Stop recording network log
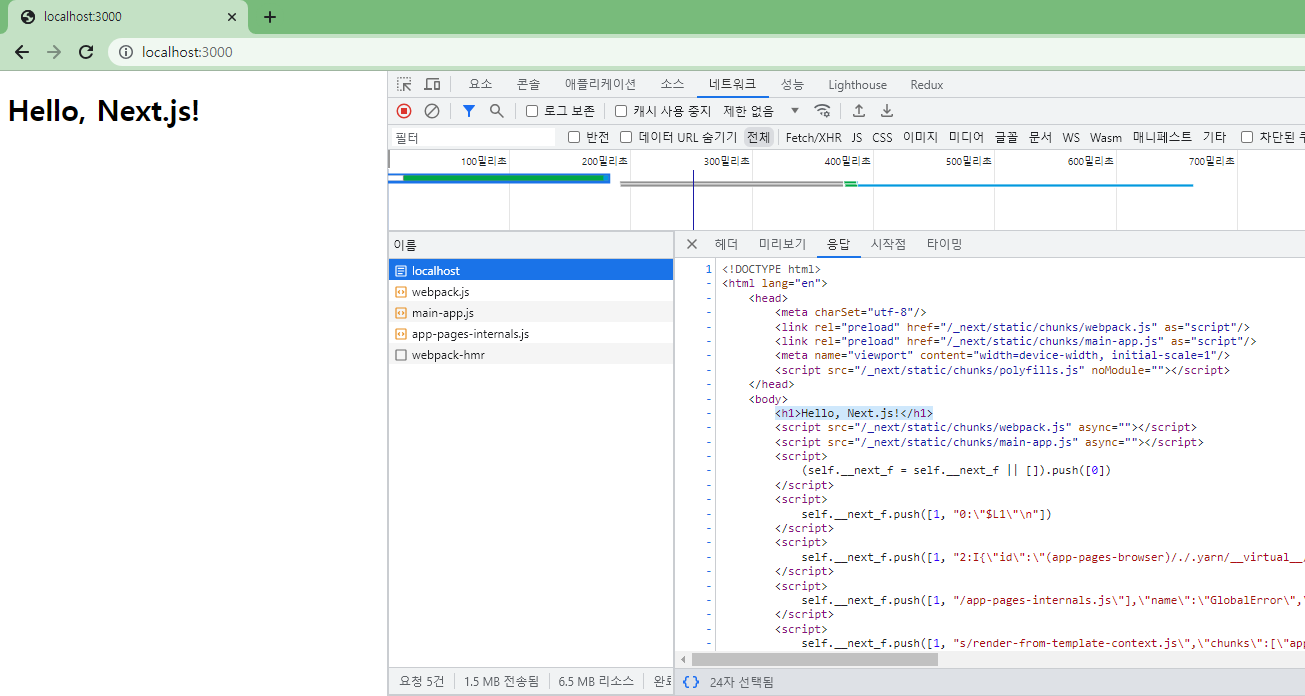Screen dimensions: 1305x696 404,111
